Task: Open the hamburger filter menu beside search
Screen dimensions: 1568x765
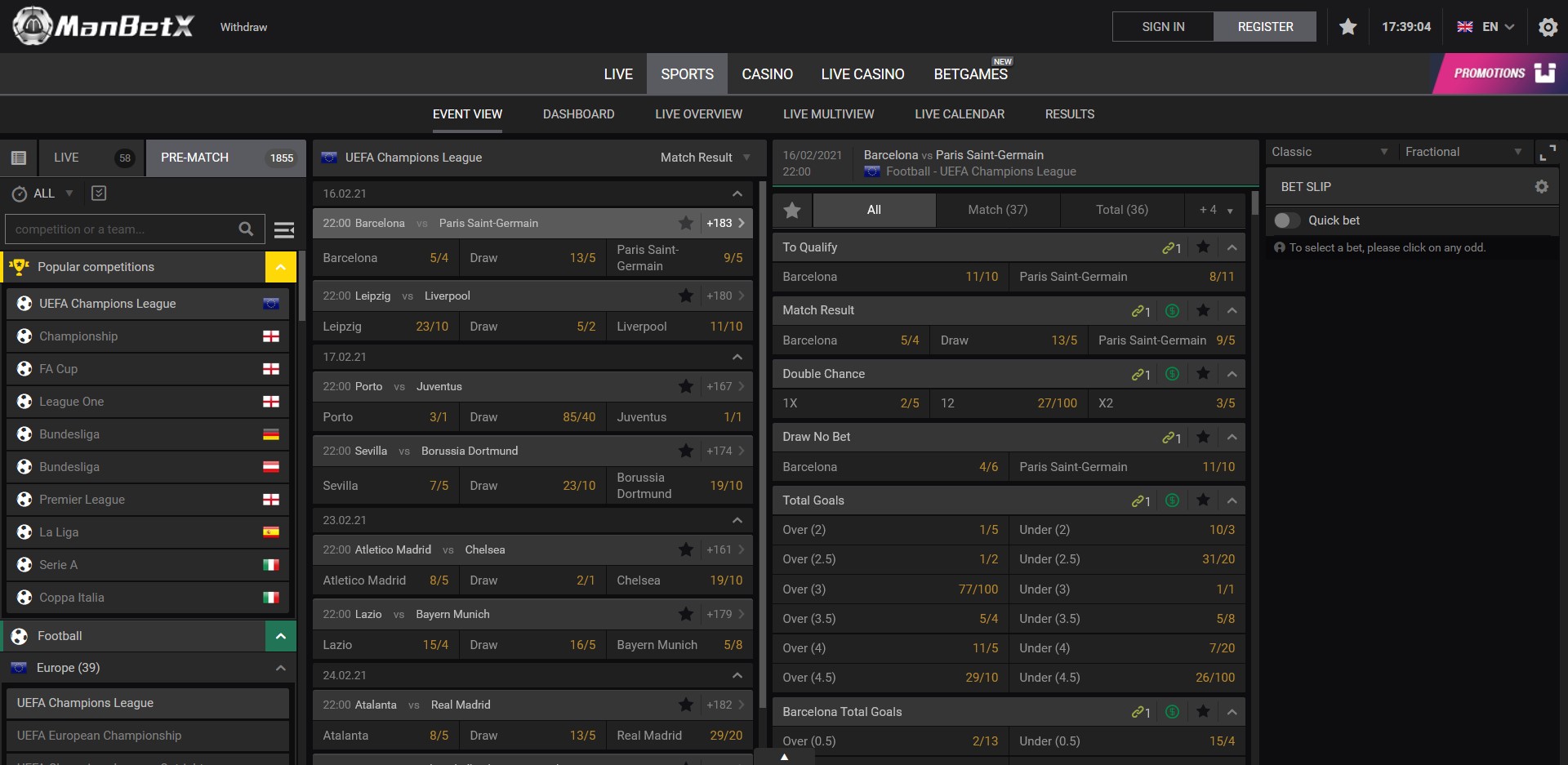Action: click(x=284, y=230)
